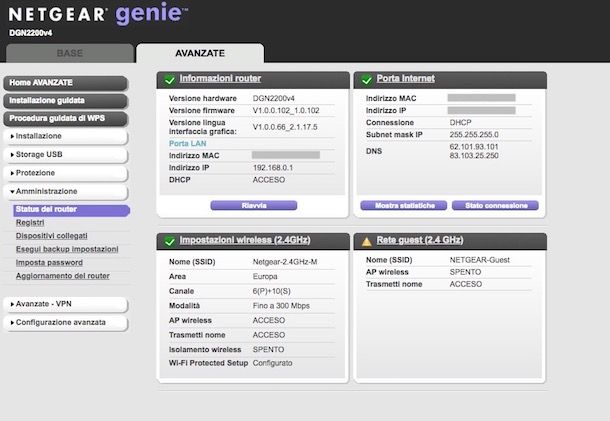The width and height of the screenshot is (610, 421).
Task: Click guest SSID NETGEAR-Guest
Action: pyautogui.click(x=480, y=260)
